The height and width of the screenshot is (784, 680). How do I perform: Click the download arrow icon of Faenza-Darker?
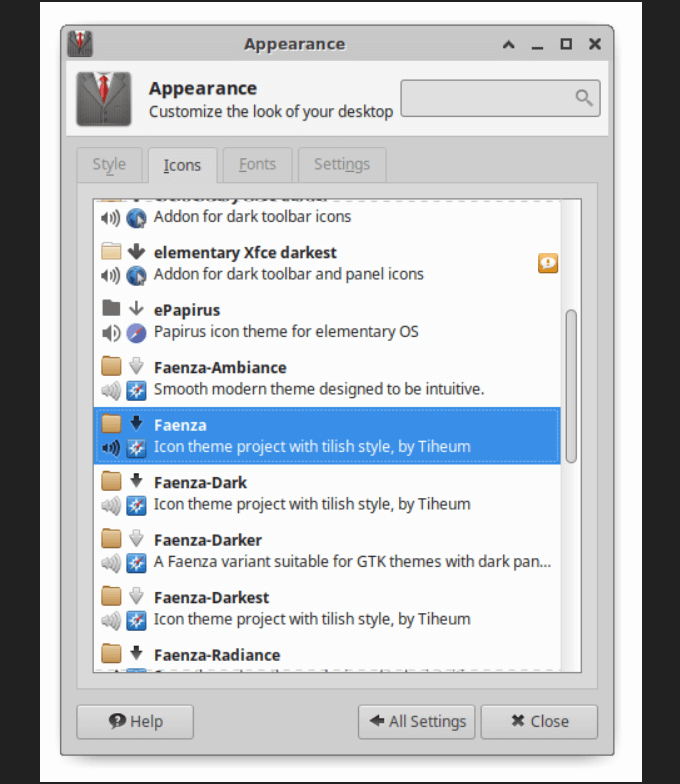click(x=136, y=538)
